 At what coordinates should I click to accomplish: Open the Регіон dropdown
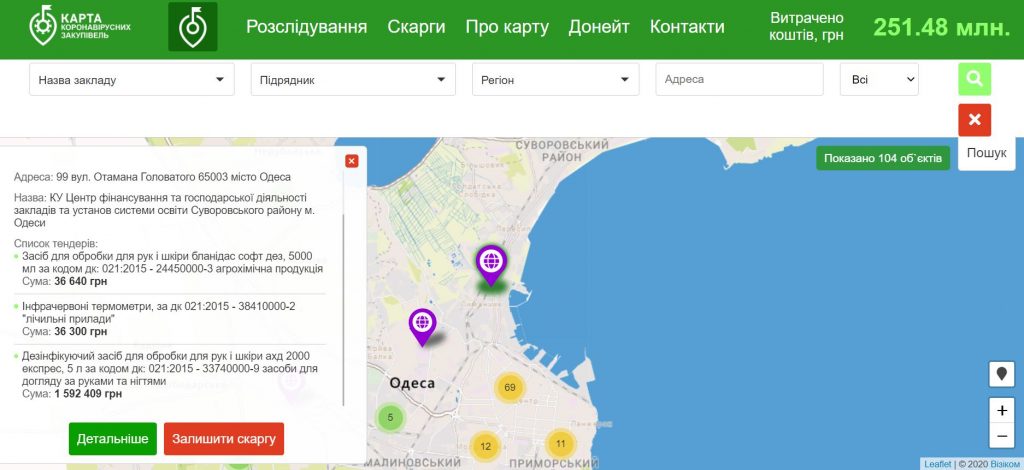click(555, 80)
